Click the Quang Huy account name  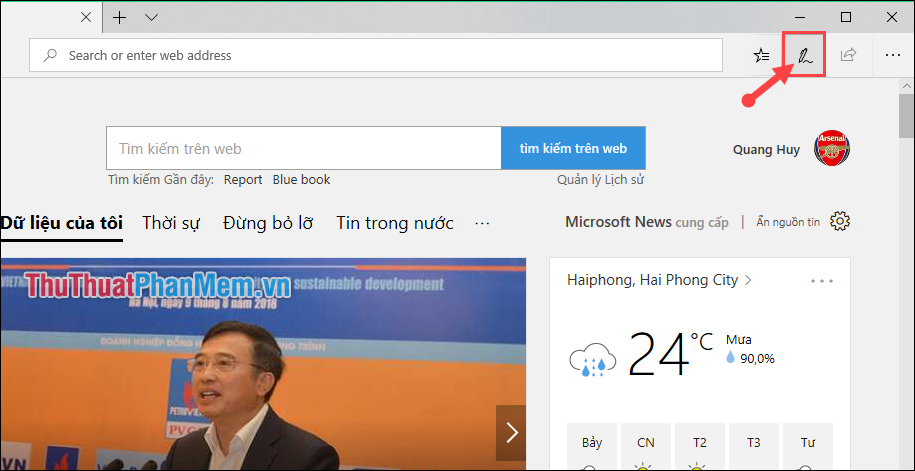pos(766,149)
